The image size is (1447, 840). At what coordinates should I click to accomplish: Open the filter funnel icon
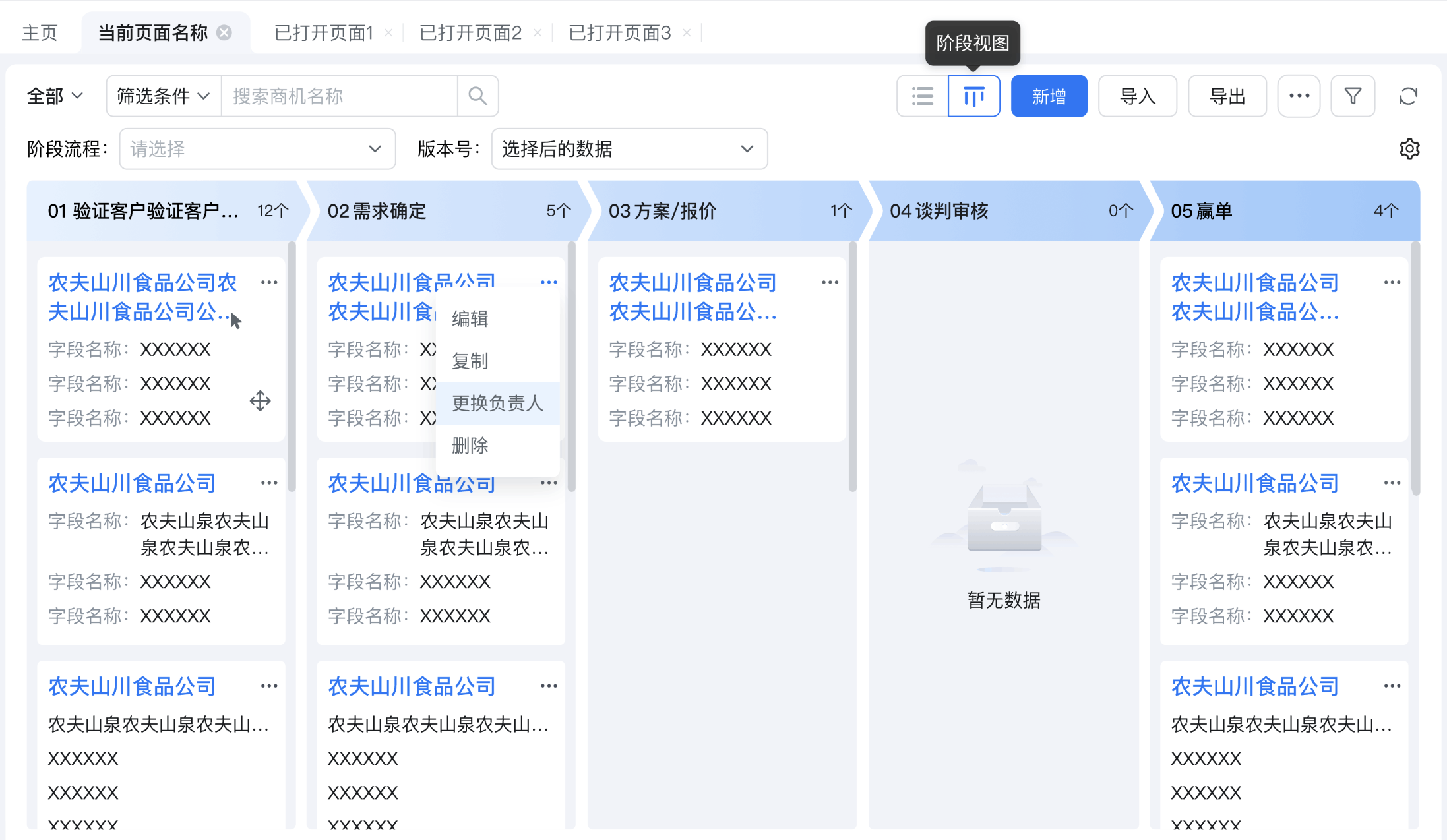click(x=1353, y=96)
